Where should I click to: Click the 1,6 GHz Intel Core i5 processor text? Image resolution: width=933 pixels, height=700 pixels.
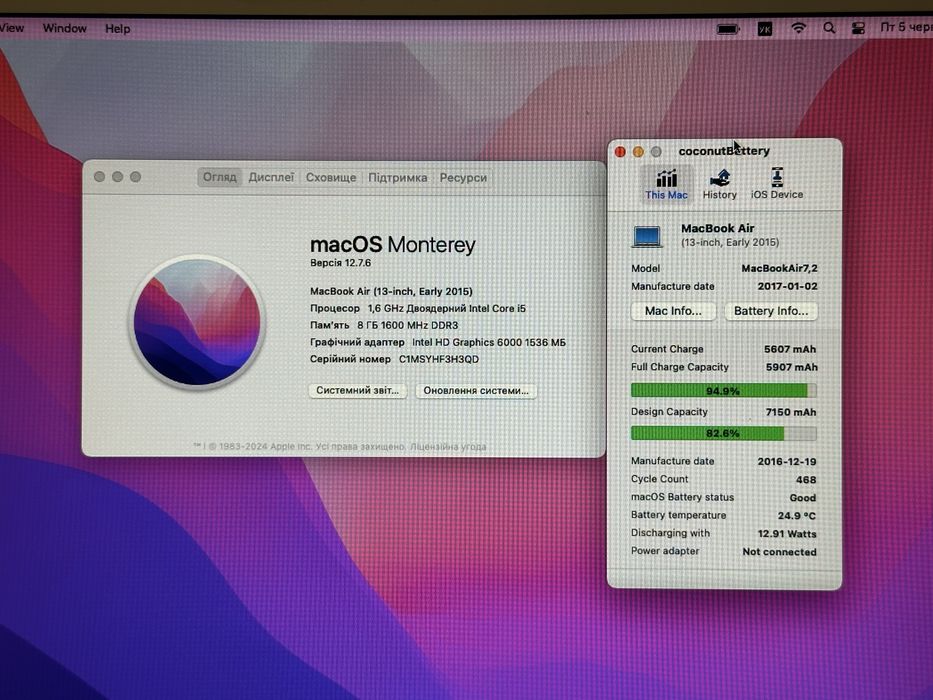[447, 308]
